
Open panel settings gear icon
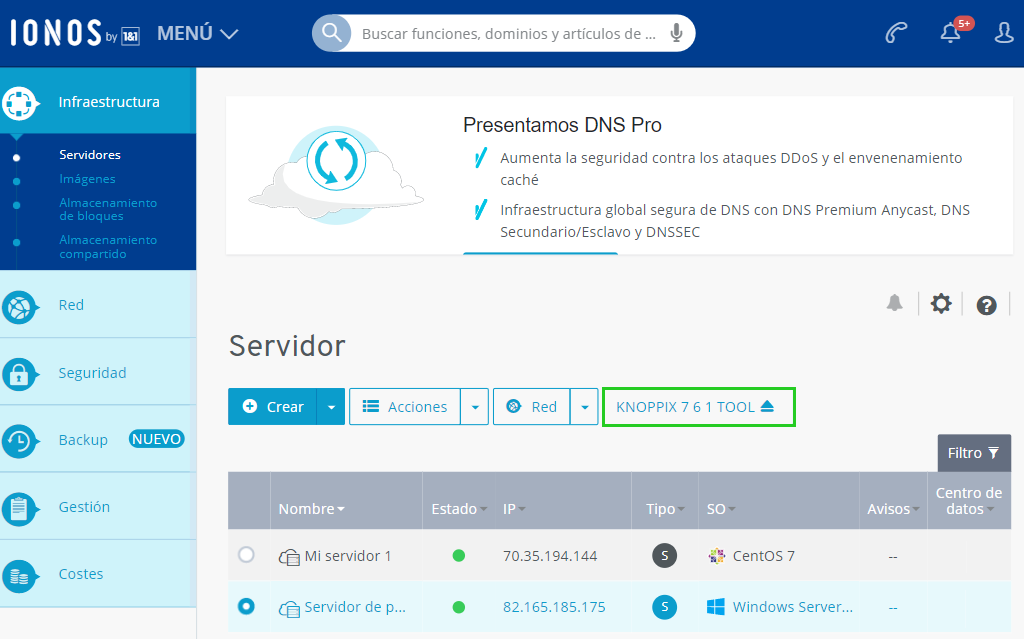(x=940, y=304)
